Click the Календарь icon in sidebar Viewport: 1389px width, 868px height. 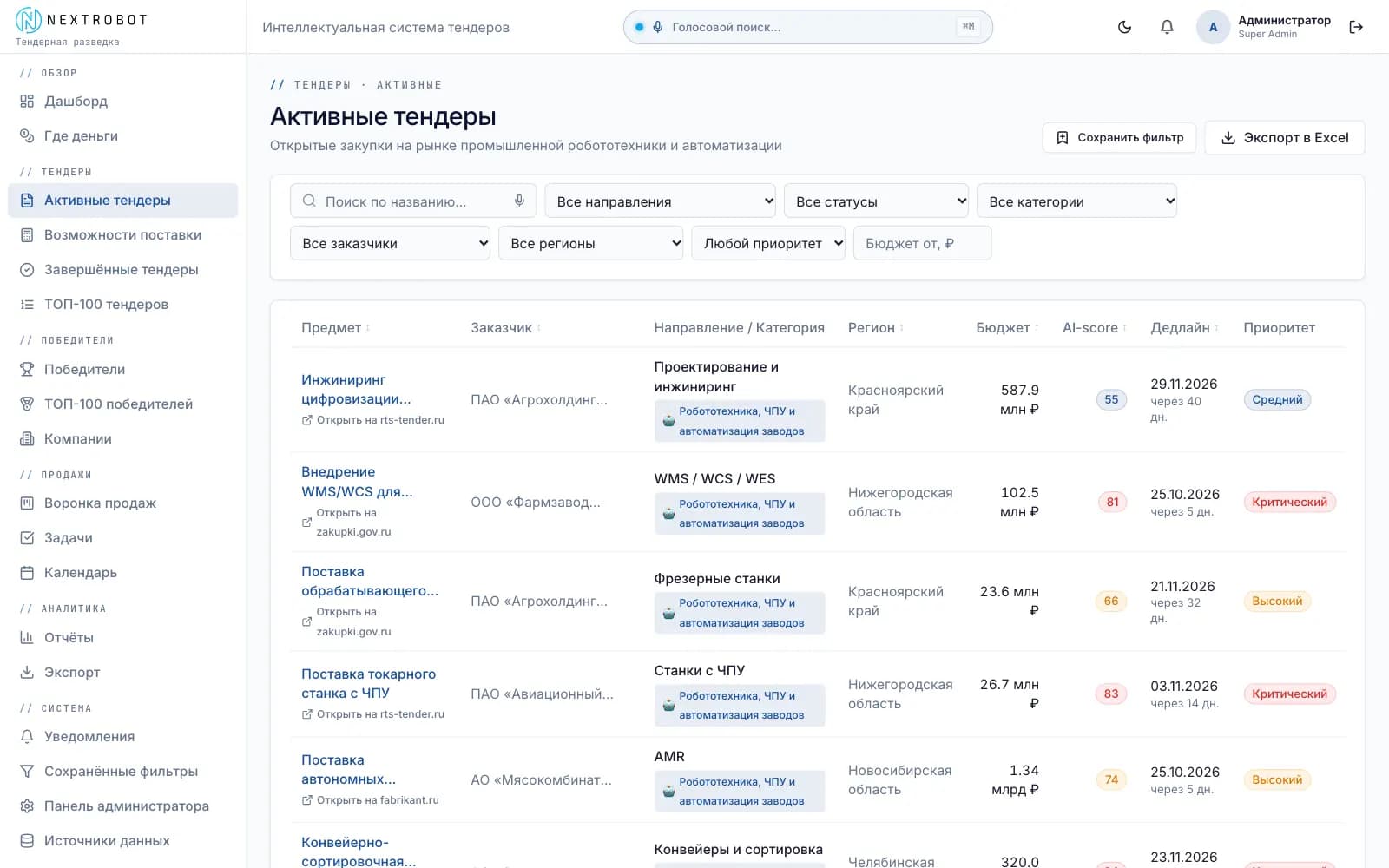pos(27,573)
